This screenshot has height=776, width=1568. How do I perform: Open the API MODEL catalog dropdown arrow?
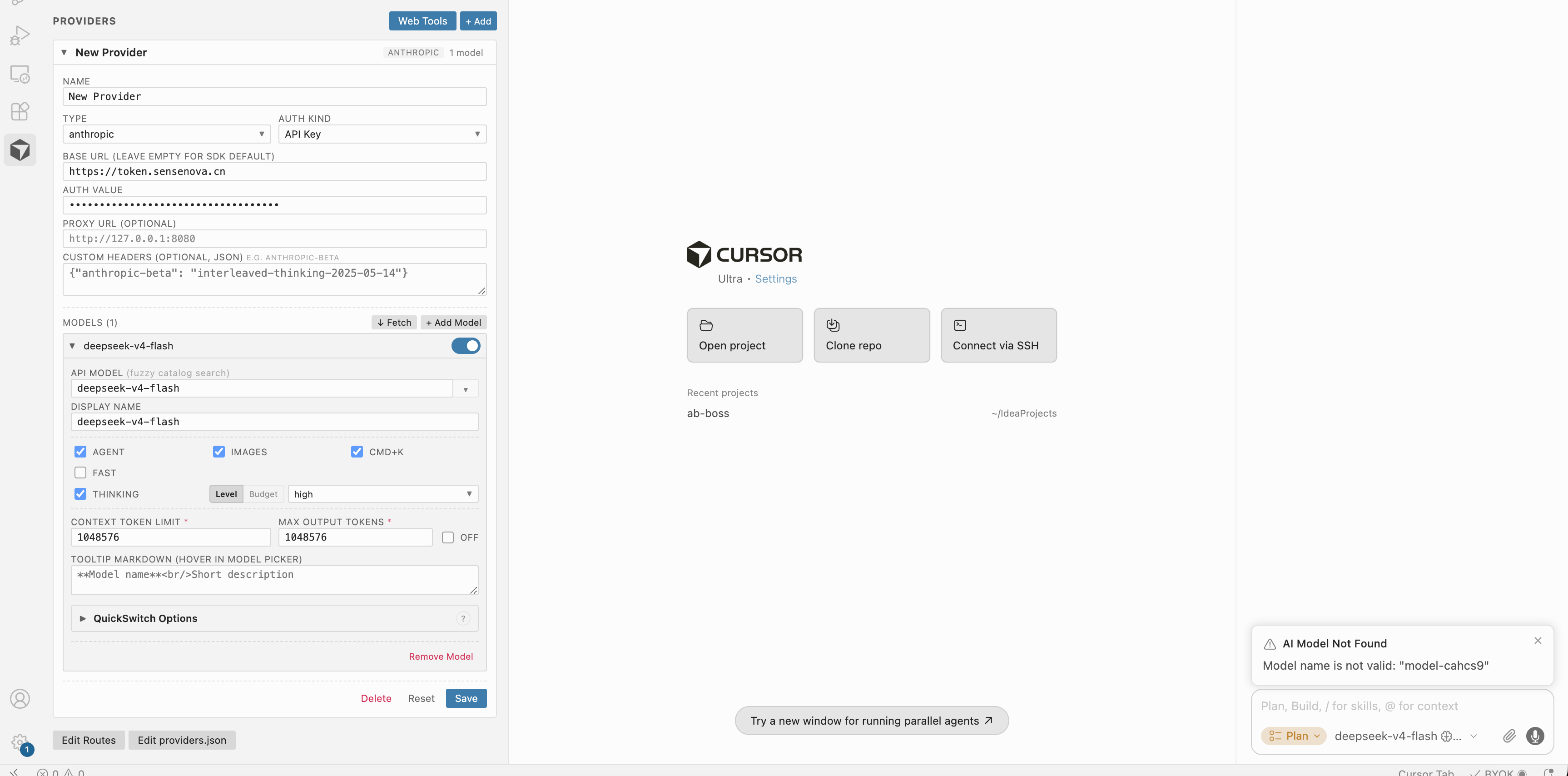tap(466, 389)
